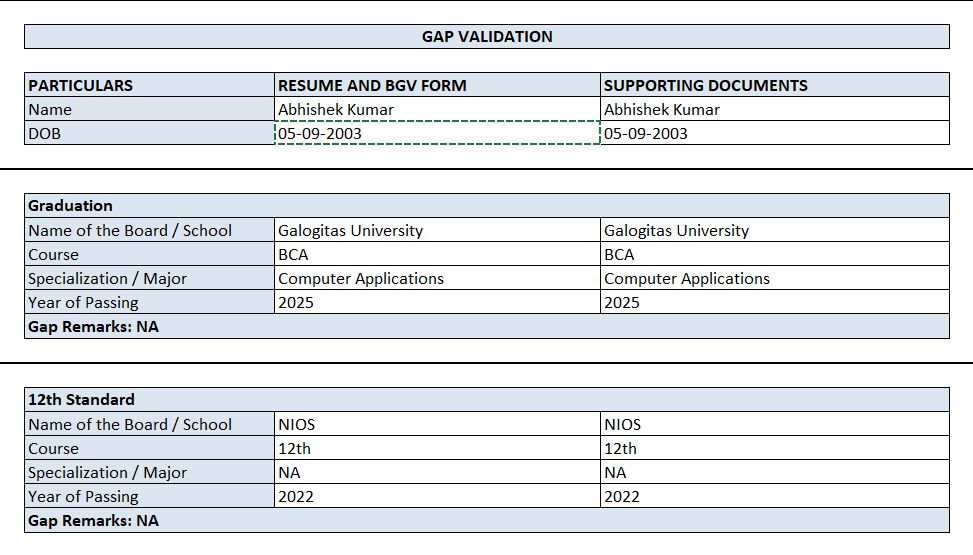Click the GAP VALIDATION title cell

click(x=487, y=37)
